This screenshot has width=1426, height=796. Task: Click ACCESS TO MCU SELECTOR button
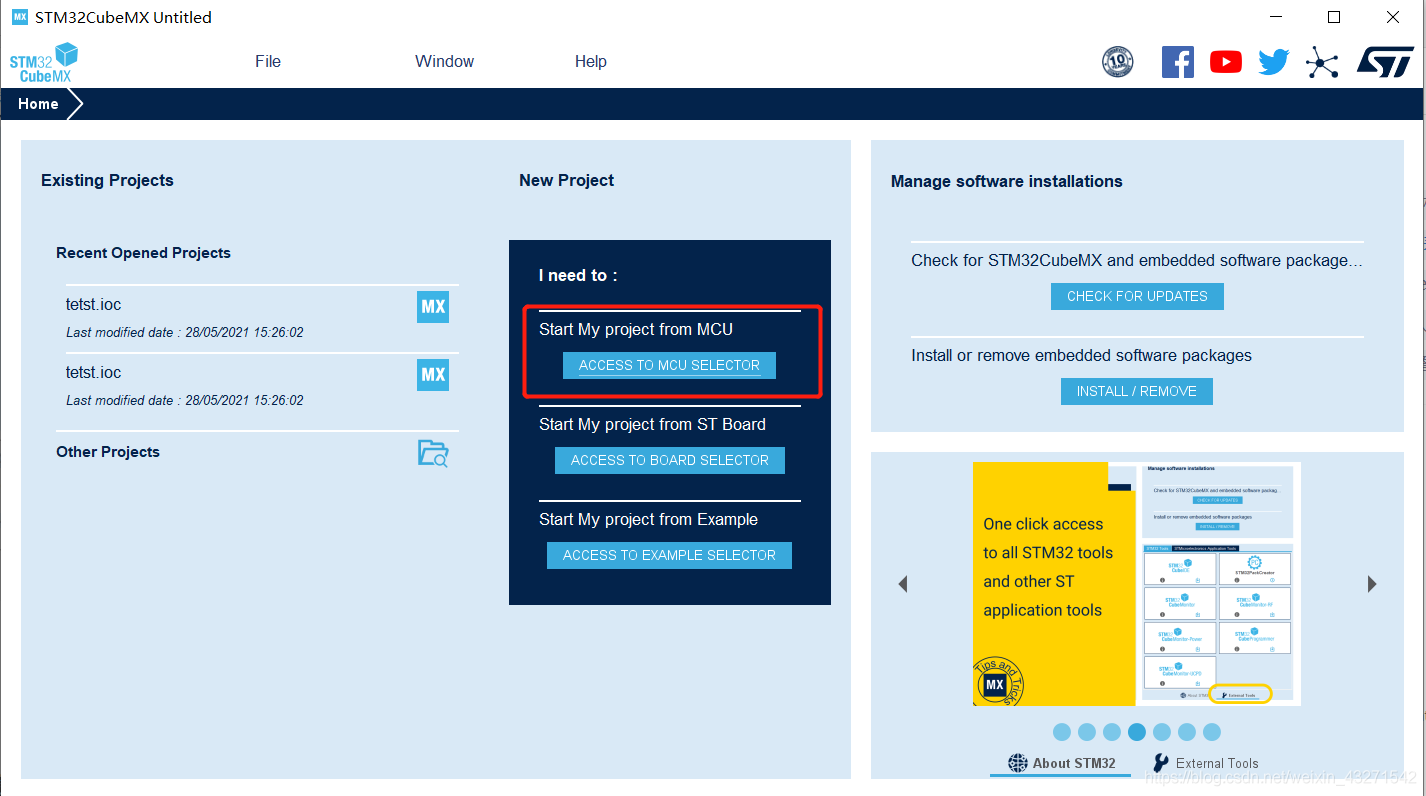669,365
